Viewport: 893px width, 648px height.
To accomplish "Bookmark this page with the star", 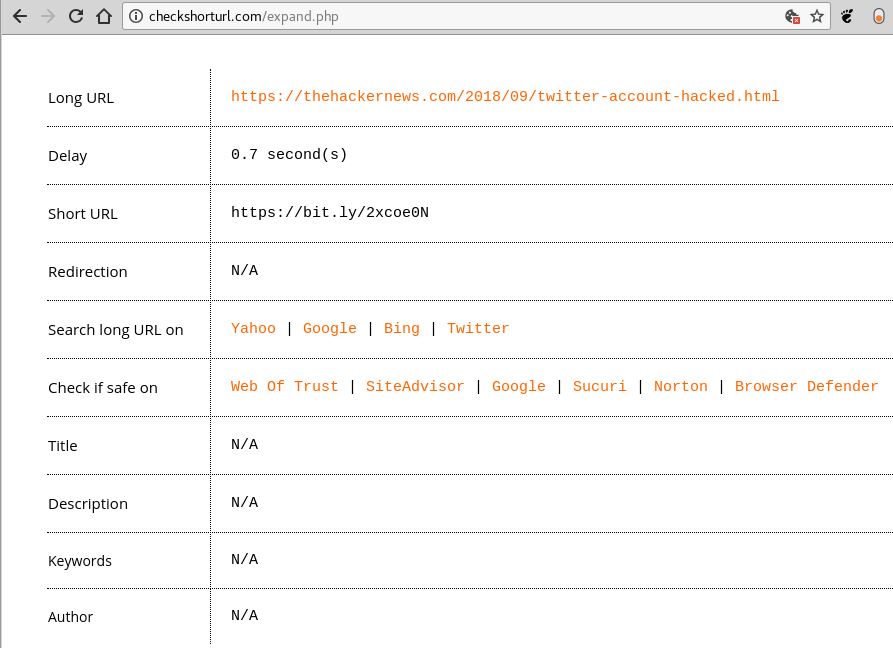I will (x=817, y=16).
